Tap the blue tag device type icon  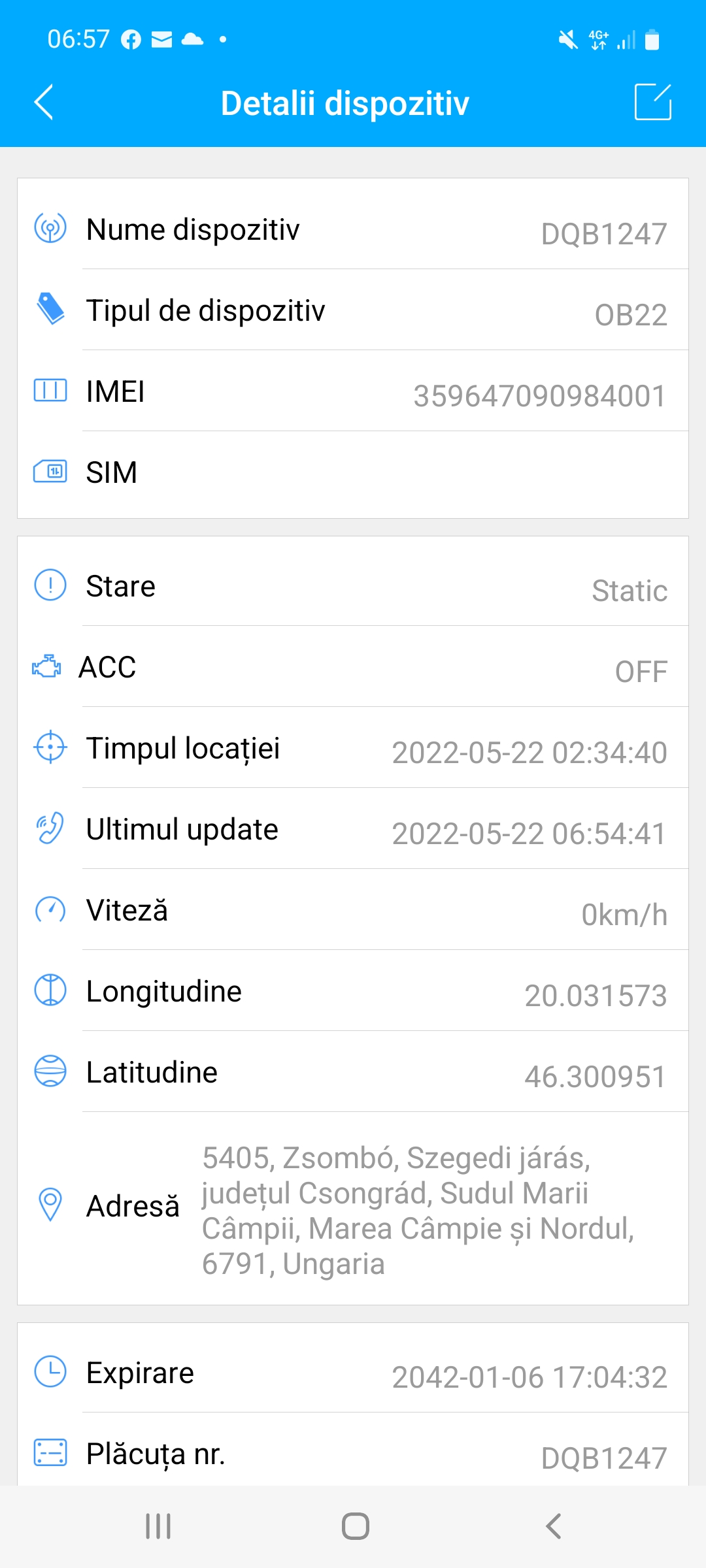point(50,309)
